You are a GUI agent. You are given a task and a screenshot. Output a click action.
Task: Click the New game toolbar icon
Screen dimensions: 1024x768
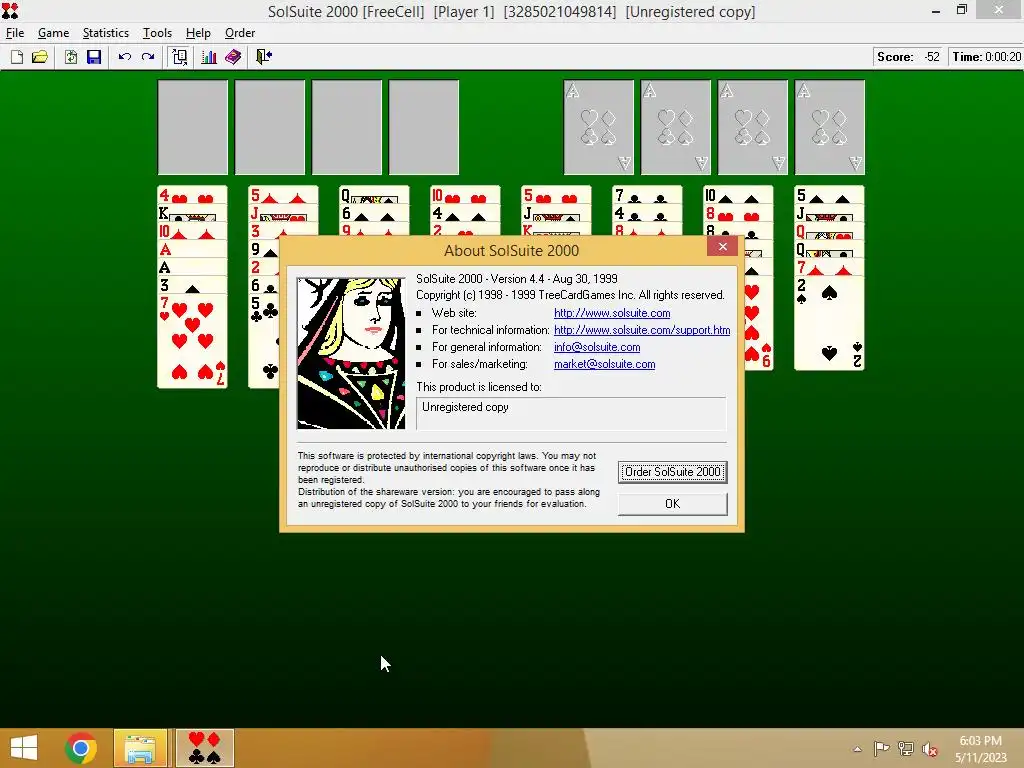tap(17, 57)
